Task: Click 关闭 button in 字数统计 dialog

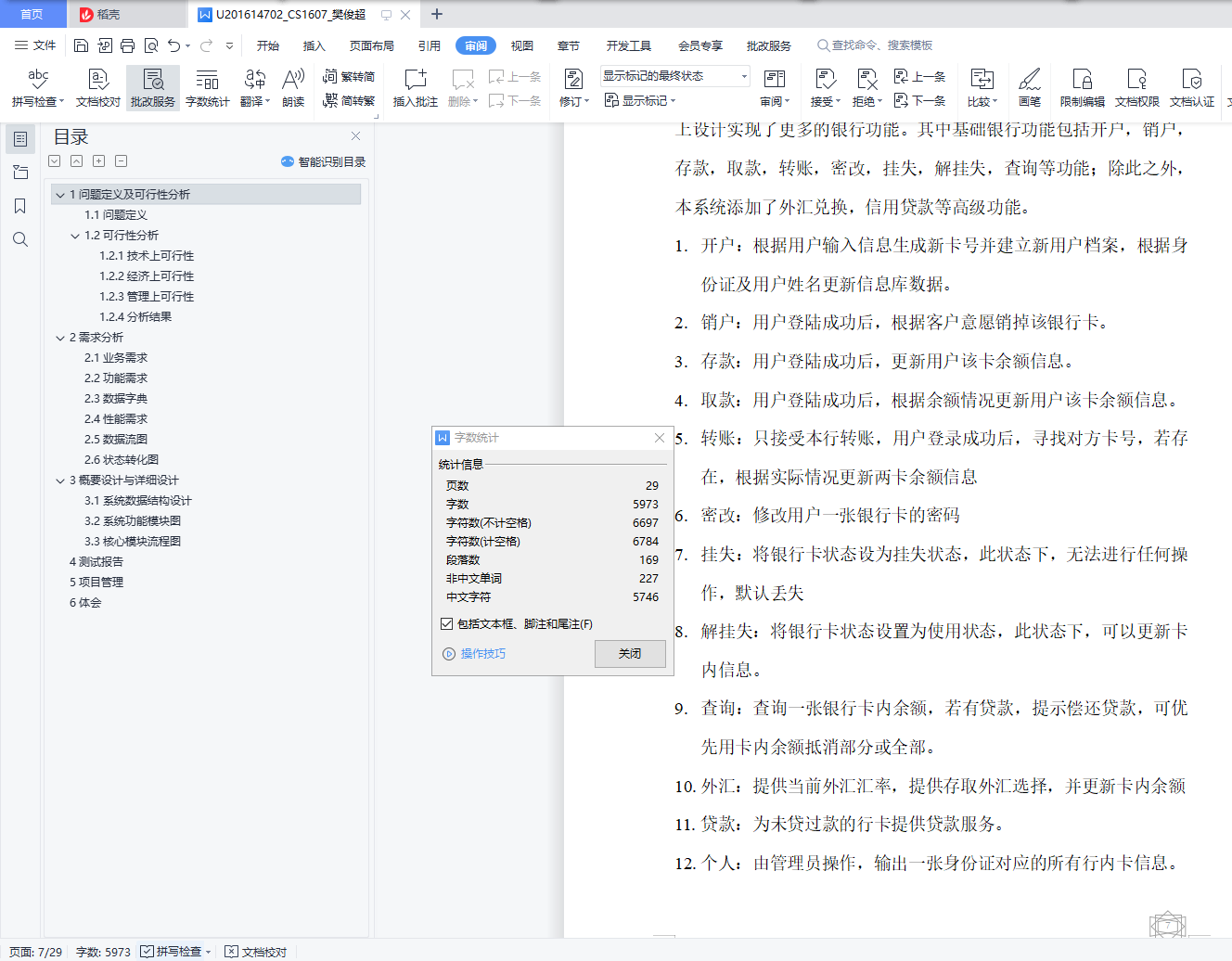Action: tap(630, 654)
